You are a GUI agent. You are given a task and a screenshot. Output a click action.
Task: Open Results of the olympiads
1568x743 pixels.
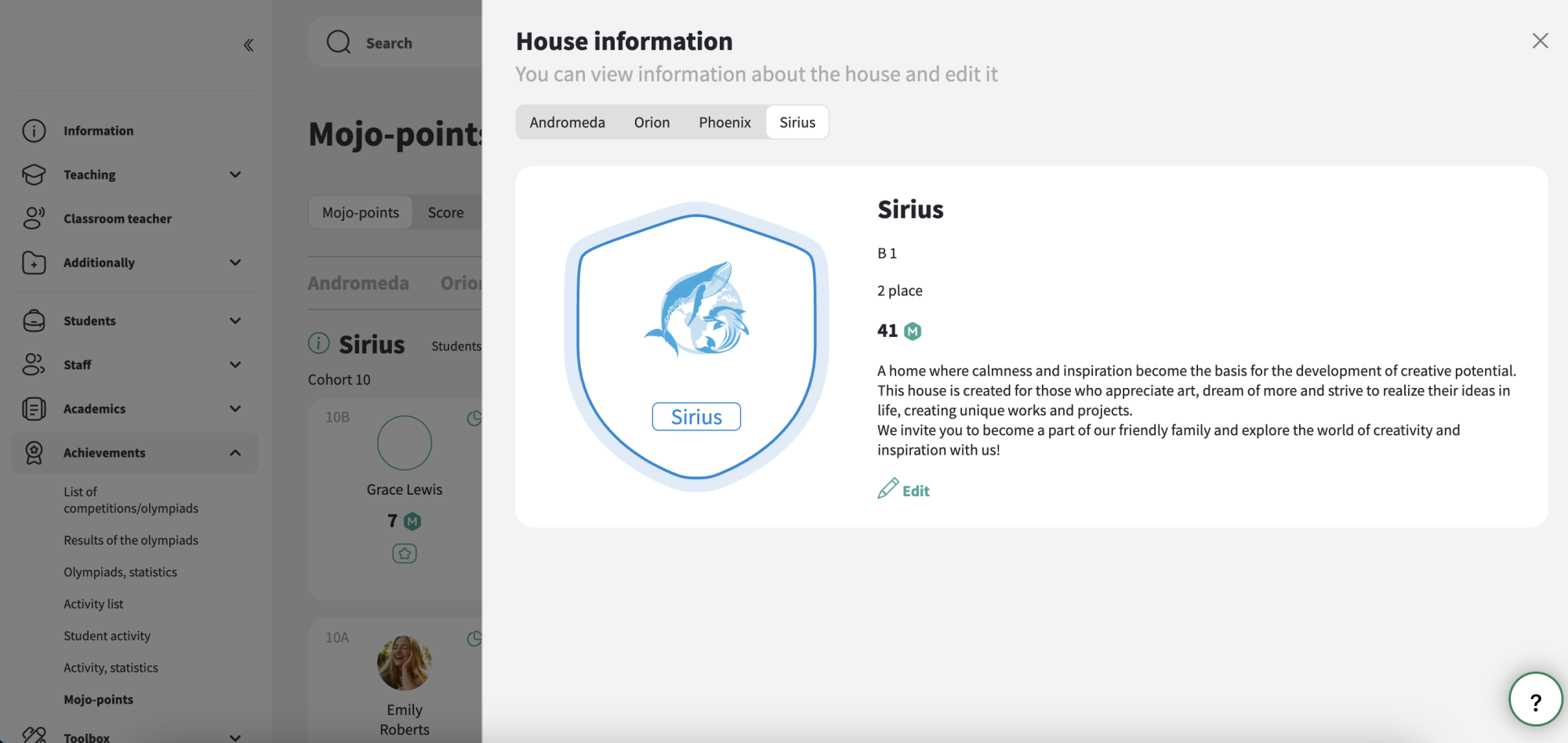coord(131,540)
